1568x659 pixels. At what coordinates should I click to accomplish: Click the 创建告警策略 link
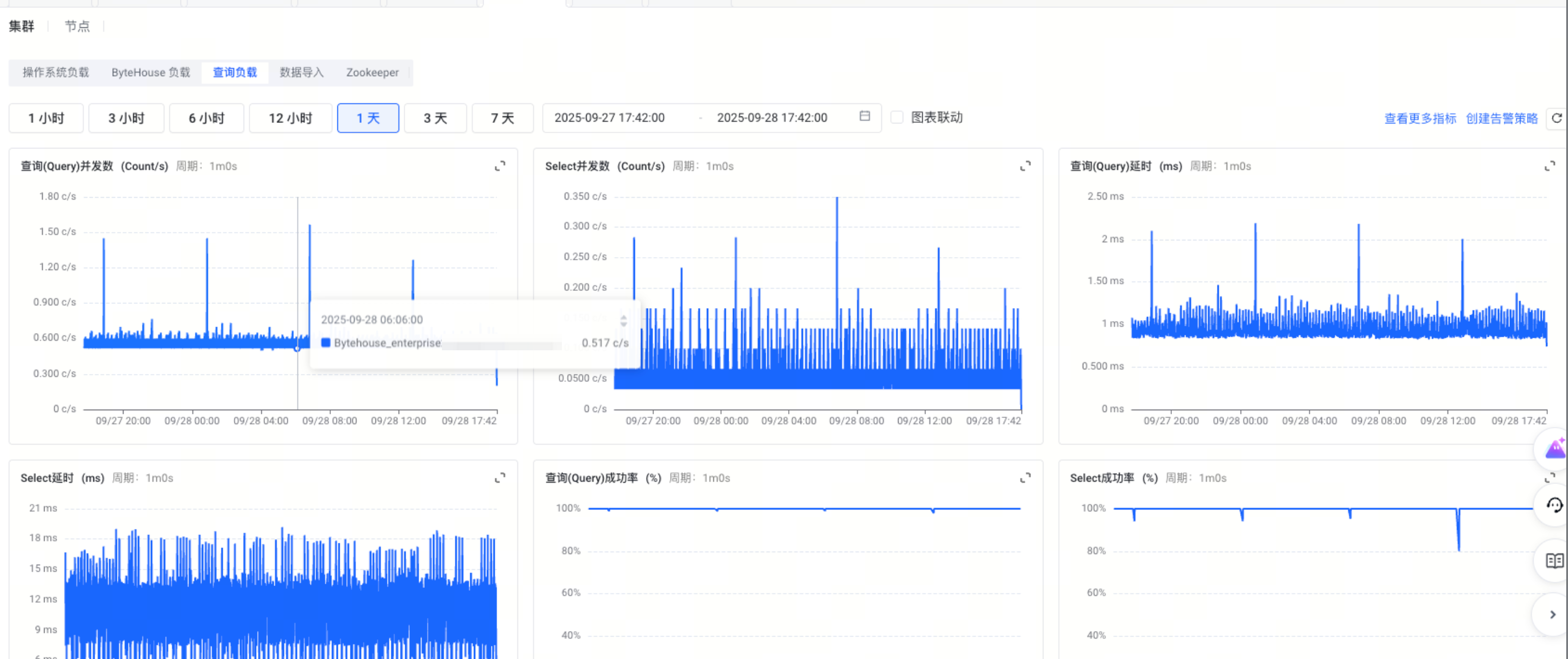1501,119
